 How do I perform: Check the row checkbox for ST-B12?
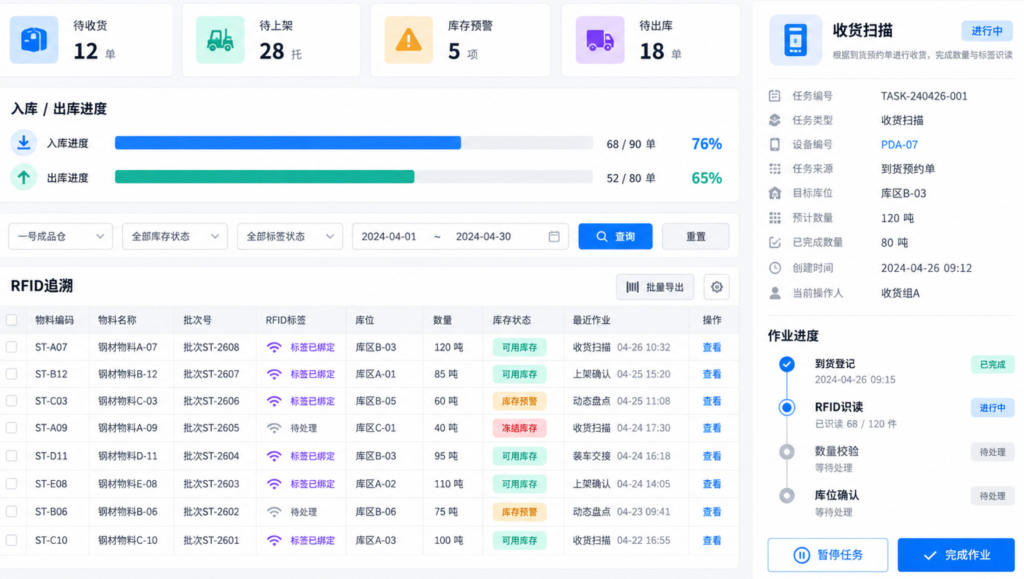coord(12,374)
